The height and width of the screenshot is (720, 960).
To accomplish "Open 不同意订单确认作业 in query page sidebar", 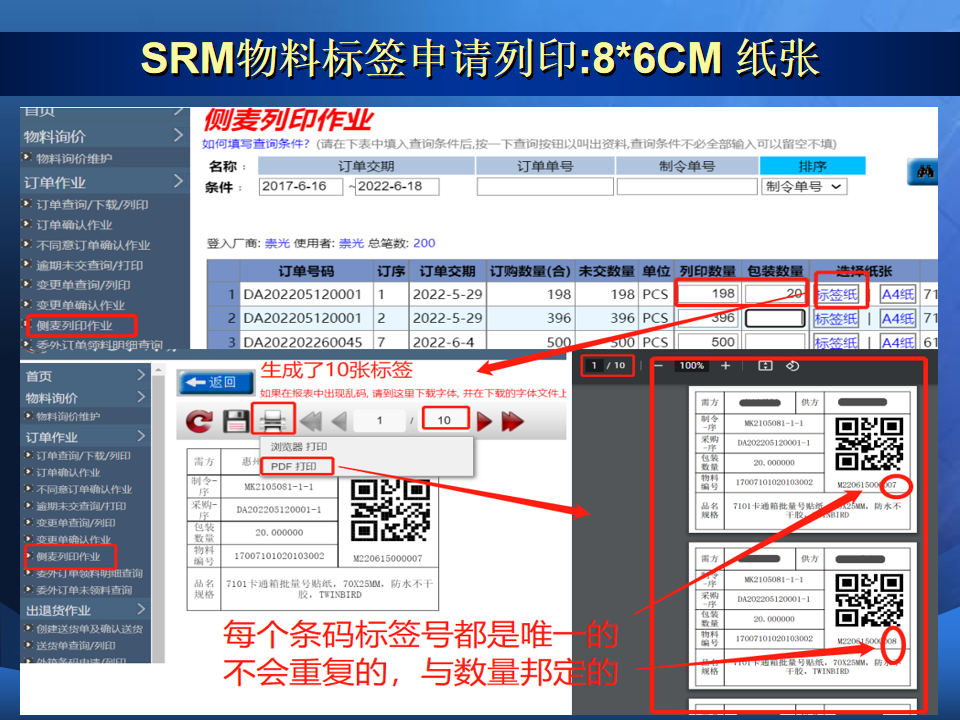I will coord(92,245).
